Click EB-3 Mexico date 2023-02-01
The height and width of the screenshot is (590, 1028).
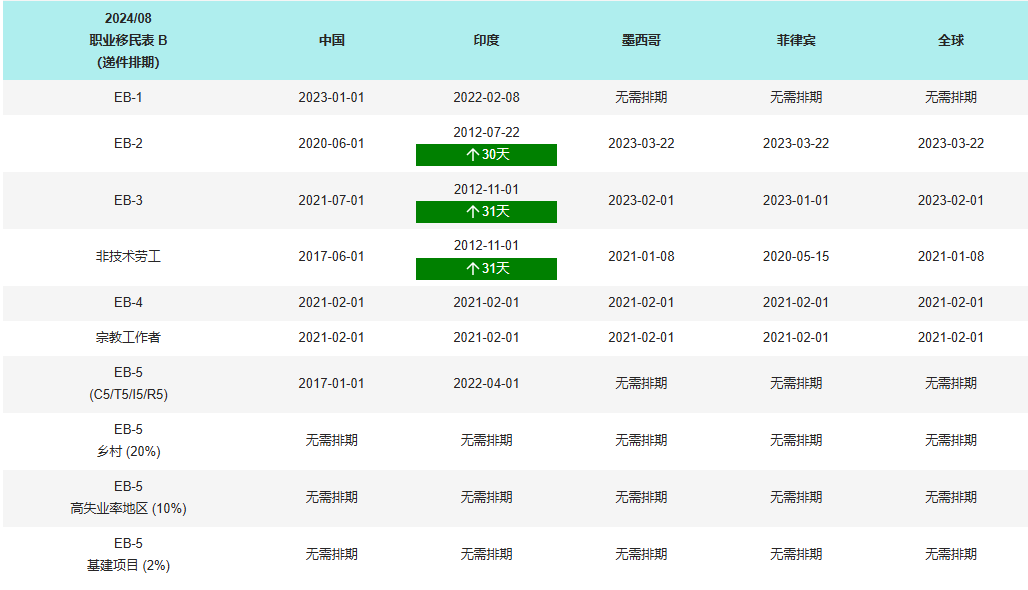pos(641,200)
